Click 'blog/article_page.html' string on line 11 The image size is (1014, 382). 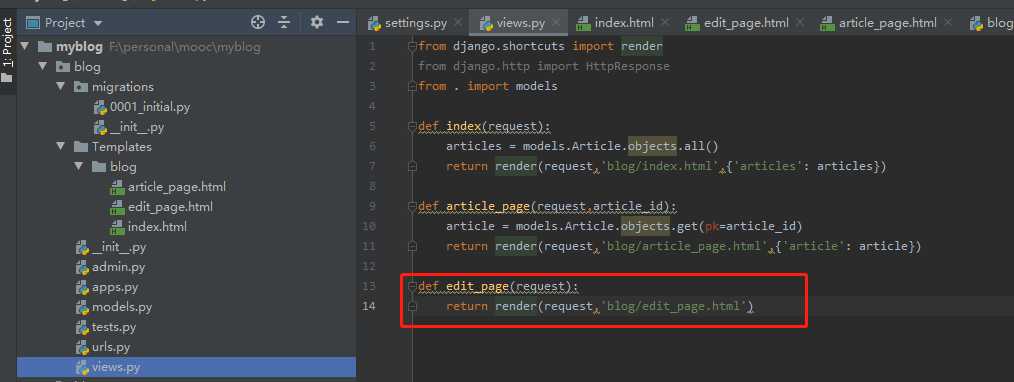coord(684,246)
